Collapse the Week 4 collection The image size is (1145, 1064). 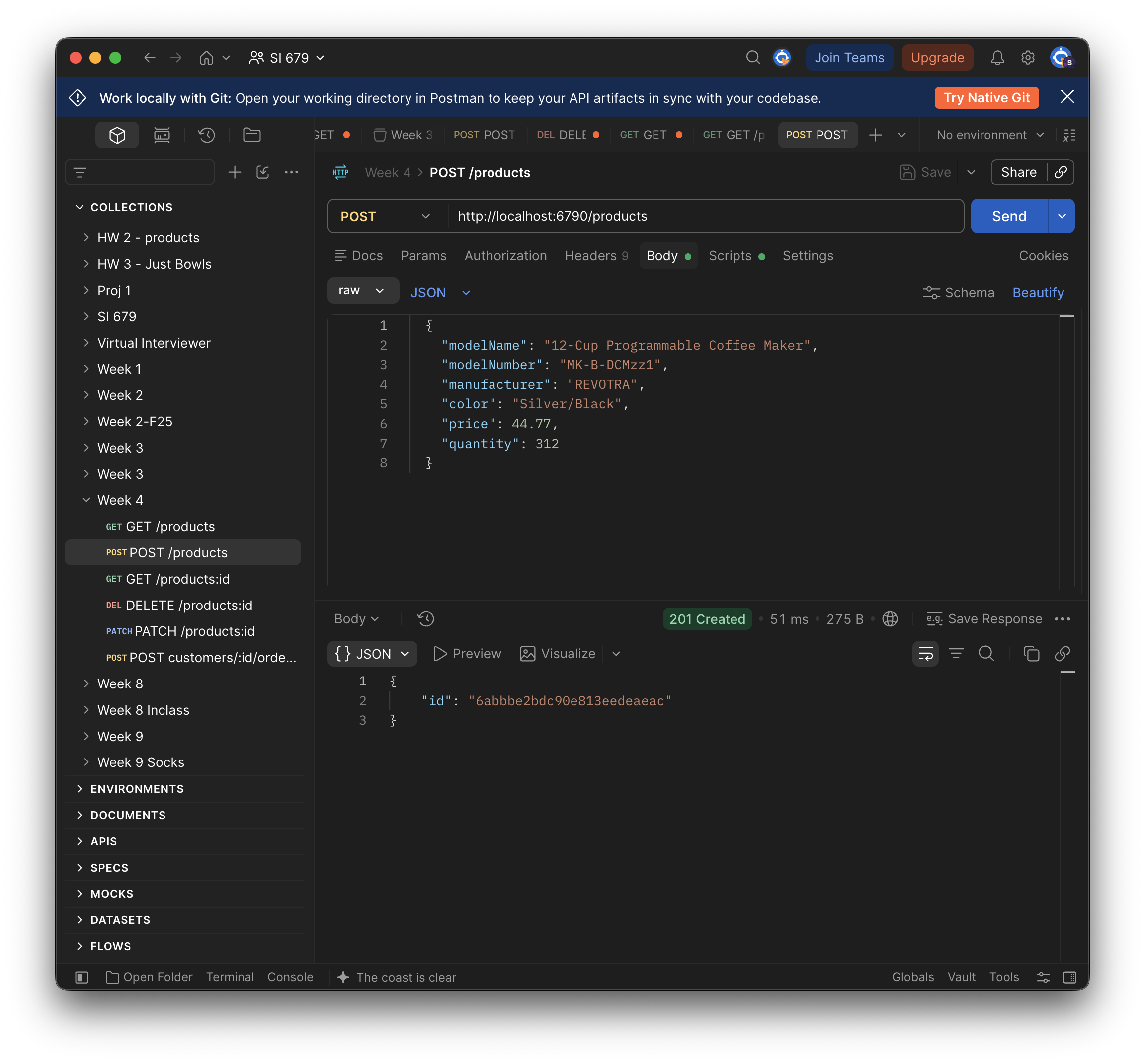click(x=86, y=500)
